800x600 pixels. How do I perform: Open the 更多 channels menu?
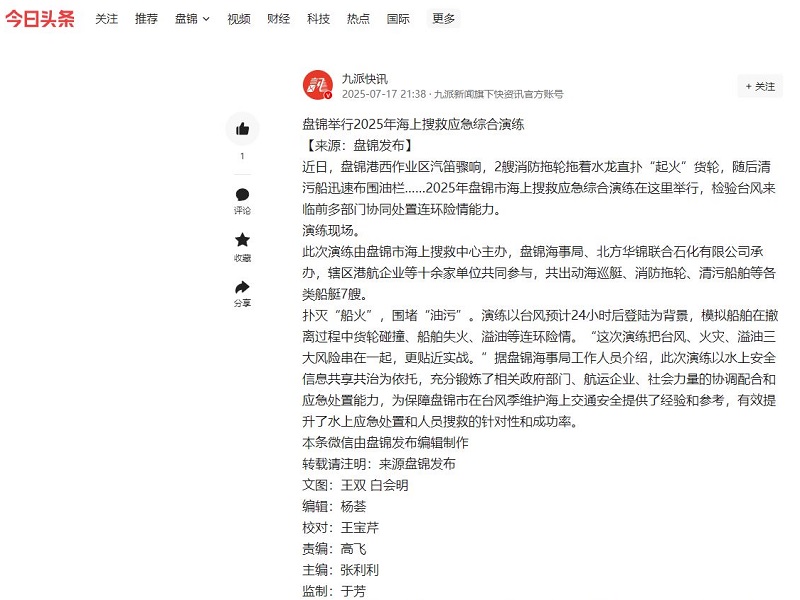coord(443,18)
